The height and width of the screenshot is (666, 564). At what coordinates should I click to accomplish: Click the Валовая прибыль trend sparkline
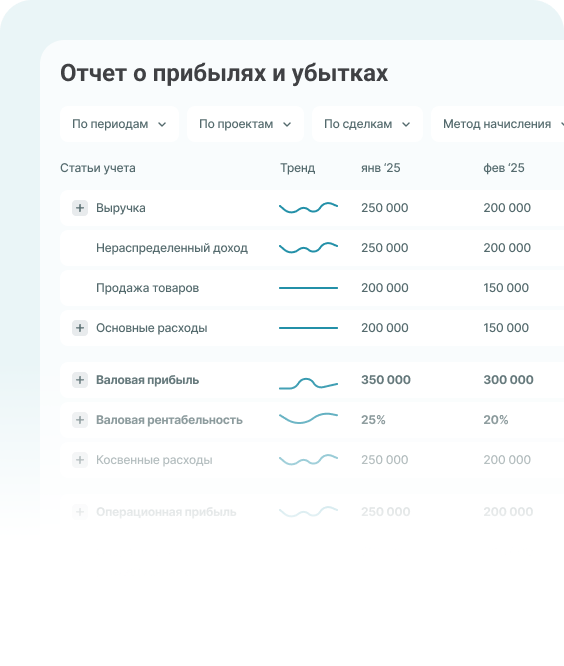308,383
